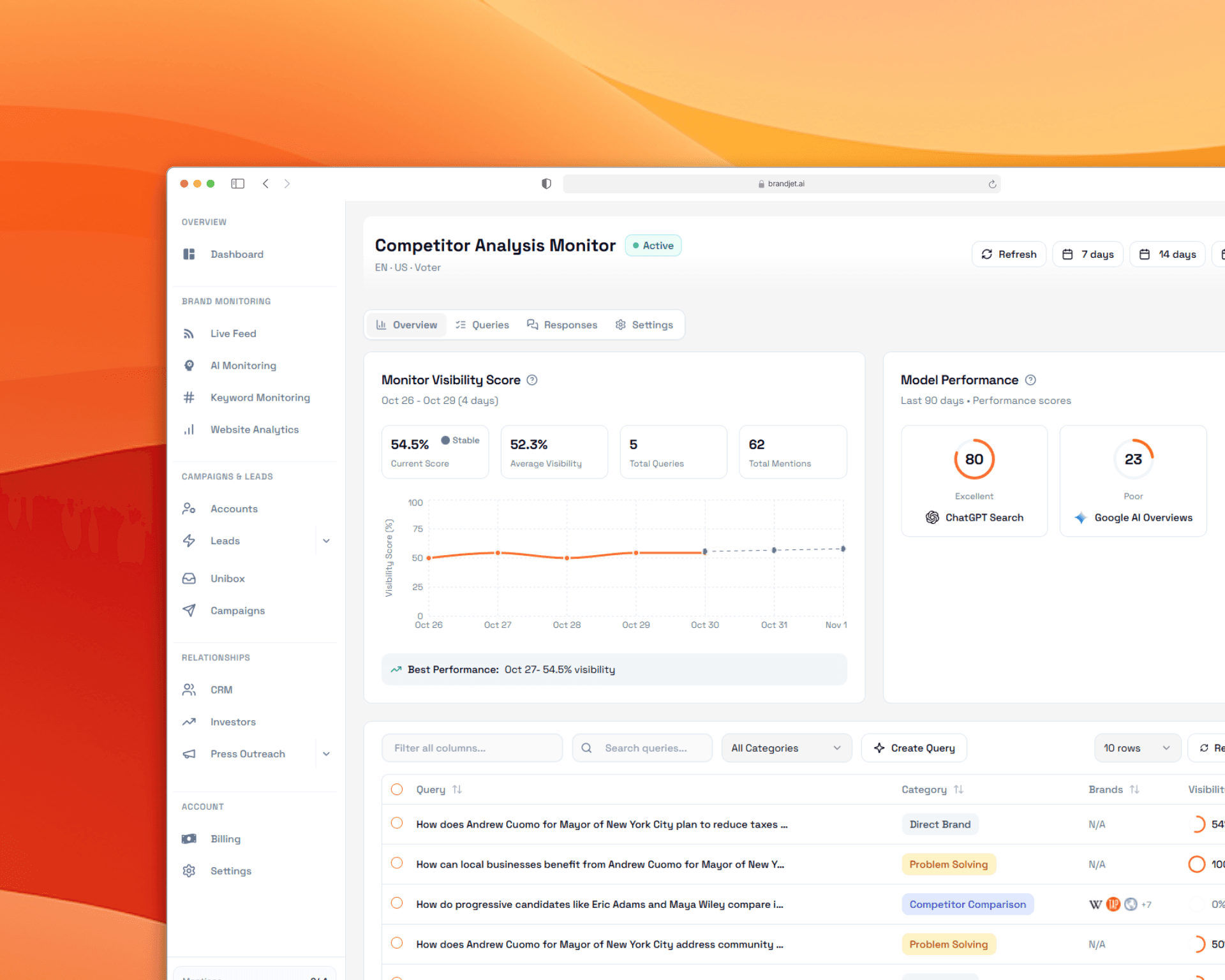1225x980 pixels.
Task: Select the first query row's circle
Action: tap(397, 824)
